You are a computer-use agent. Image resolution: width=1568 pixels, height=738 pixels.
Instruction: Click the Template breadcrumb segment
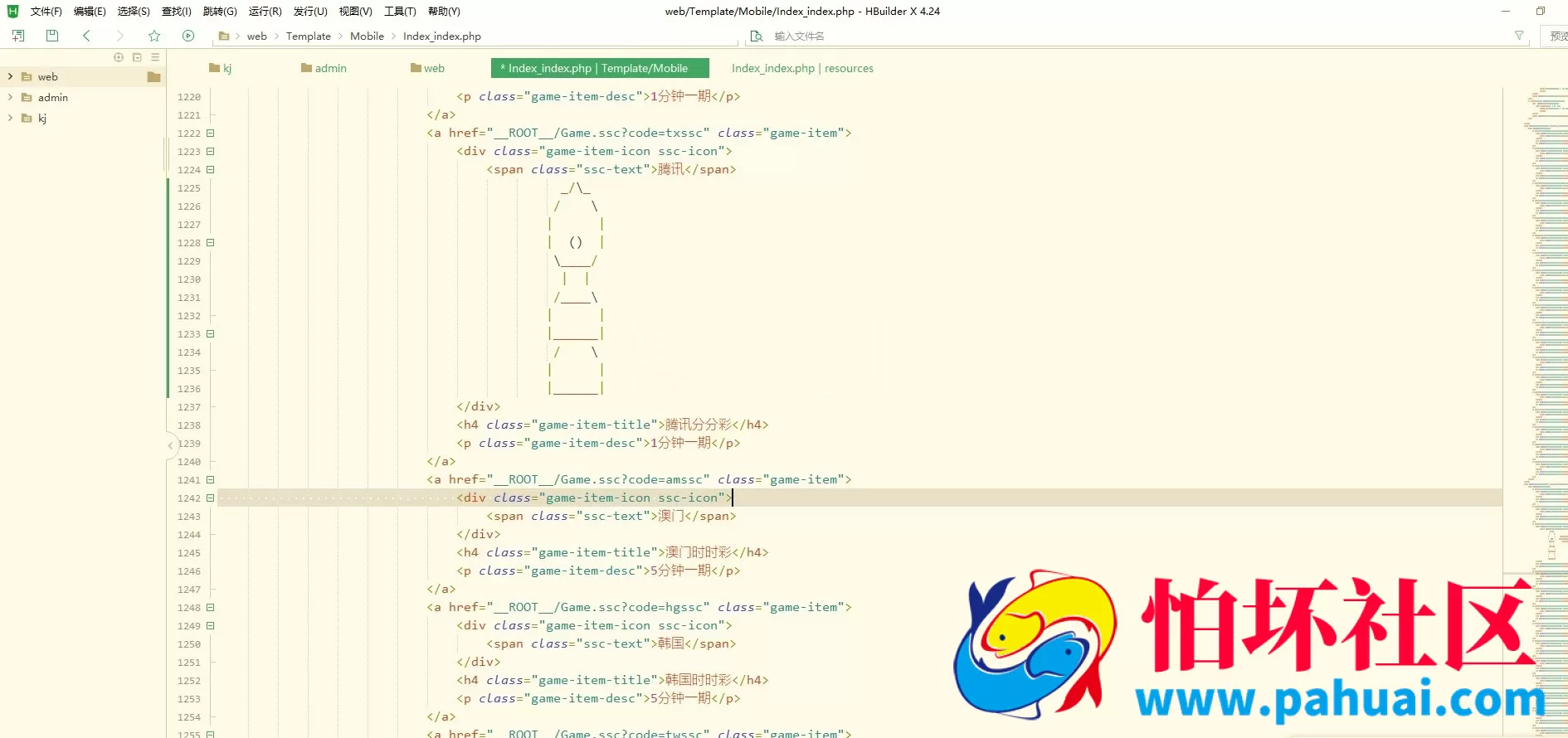309,36
